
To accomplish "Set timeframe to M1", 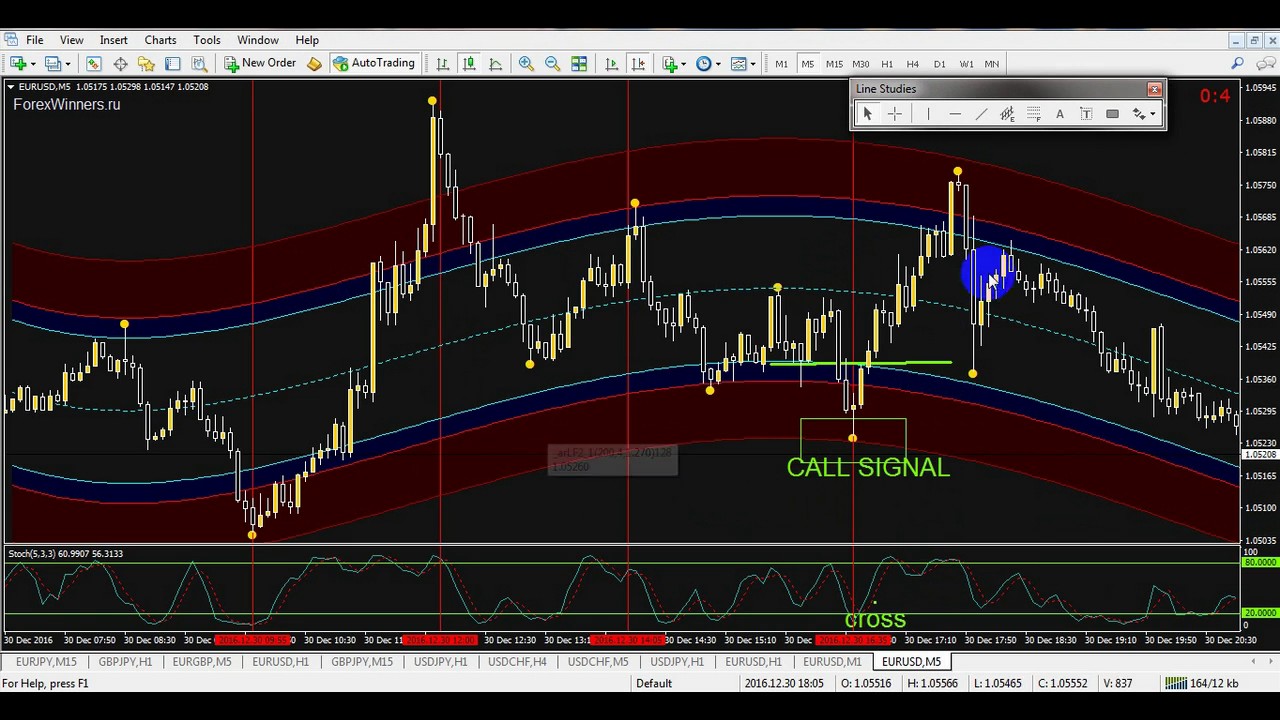I will click(x=781, y=64).
